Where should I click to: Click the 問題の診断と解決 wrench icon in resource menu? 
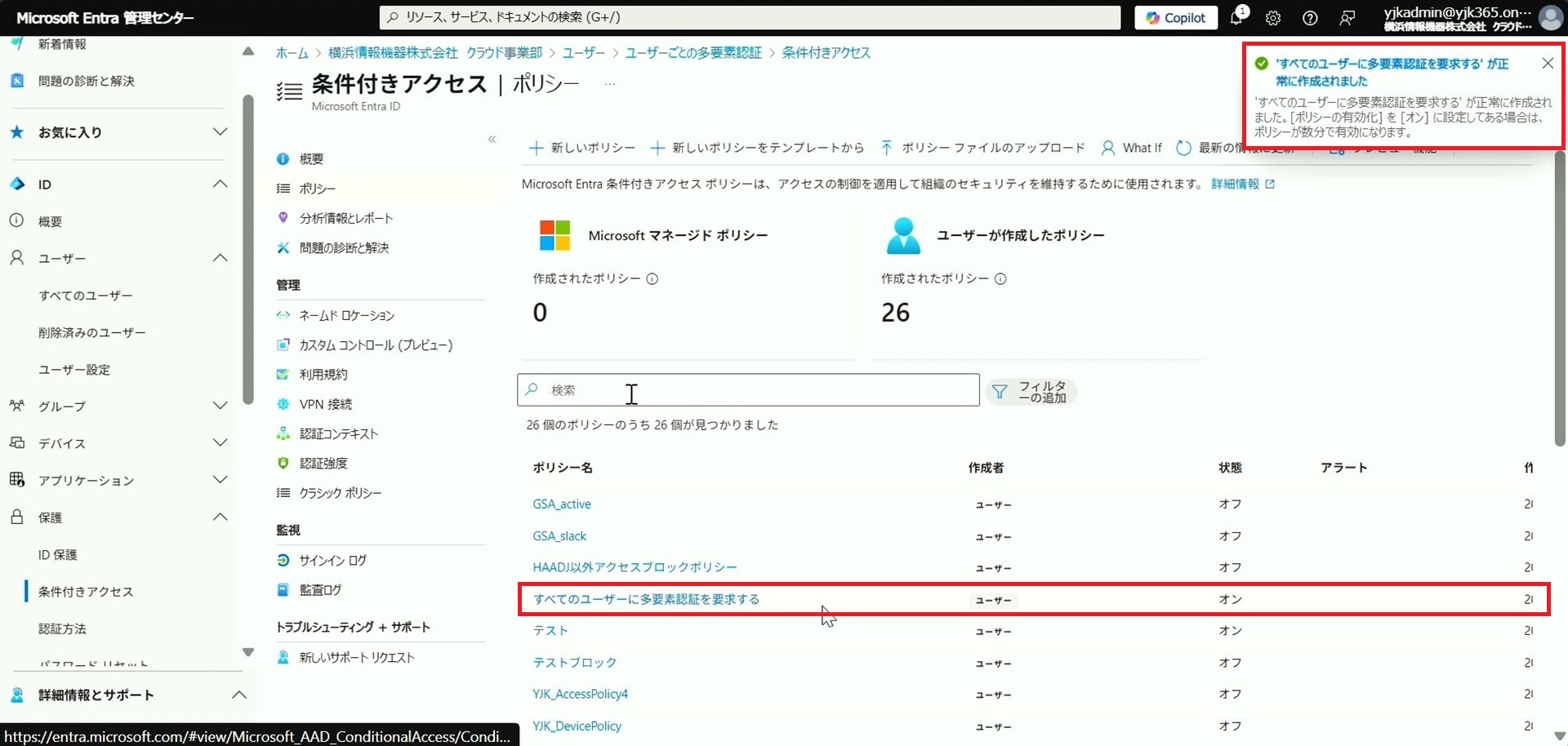(x=283, y=247)
